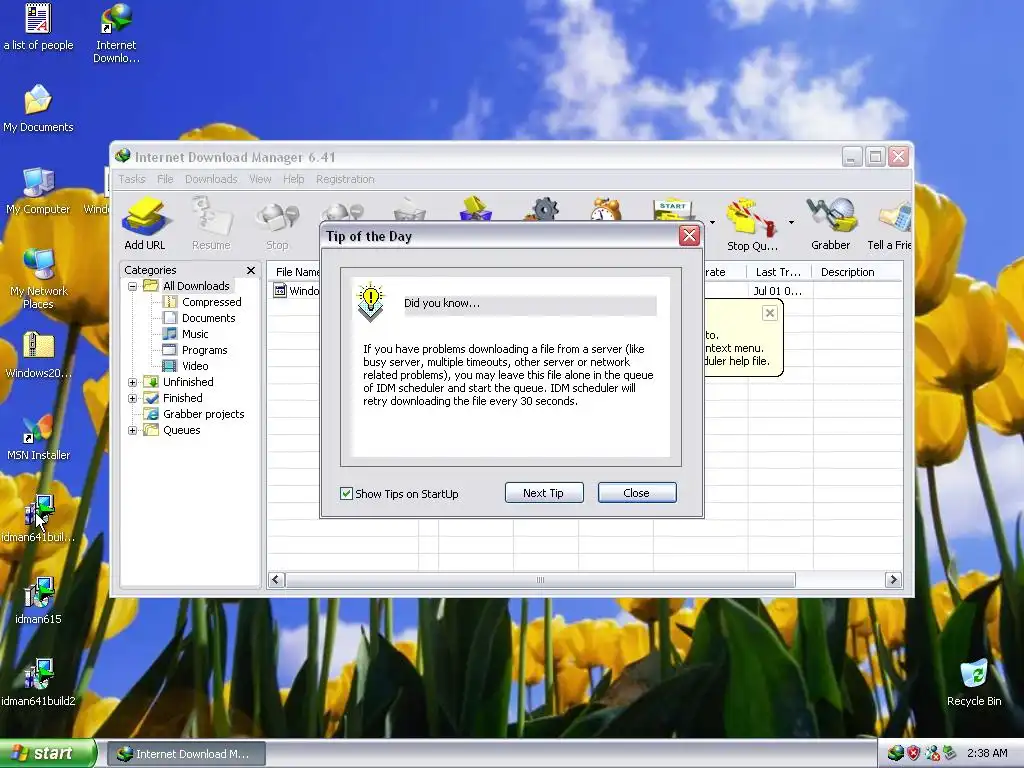Viewport: 1024px width, 768px height.
Task: Click the Stop All globe icon in toolbar
Action: 343,211
